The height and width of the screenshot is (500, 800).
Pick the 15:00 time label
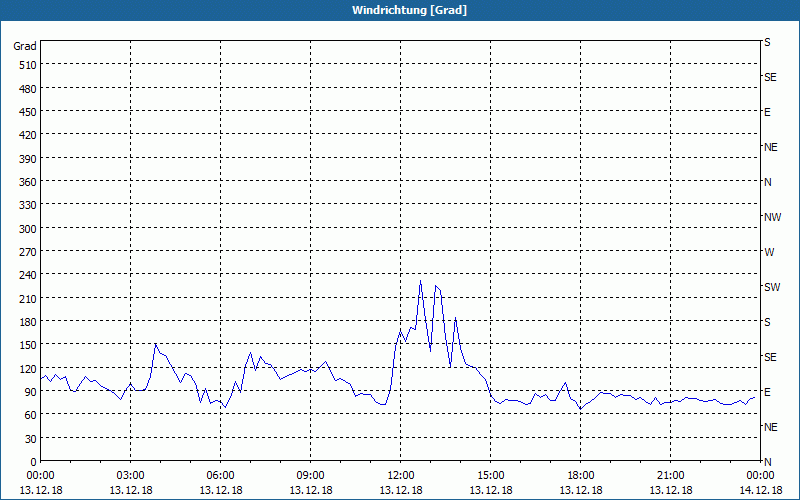[491, 476]
